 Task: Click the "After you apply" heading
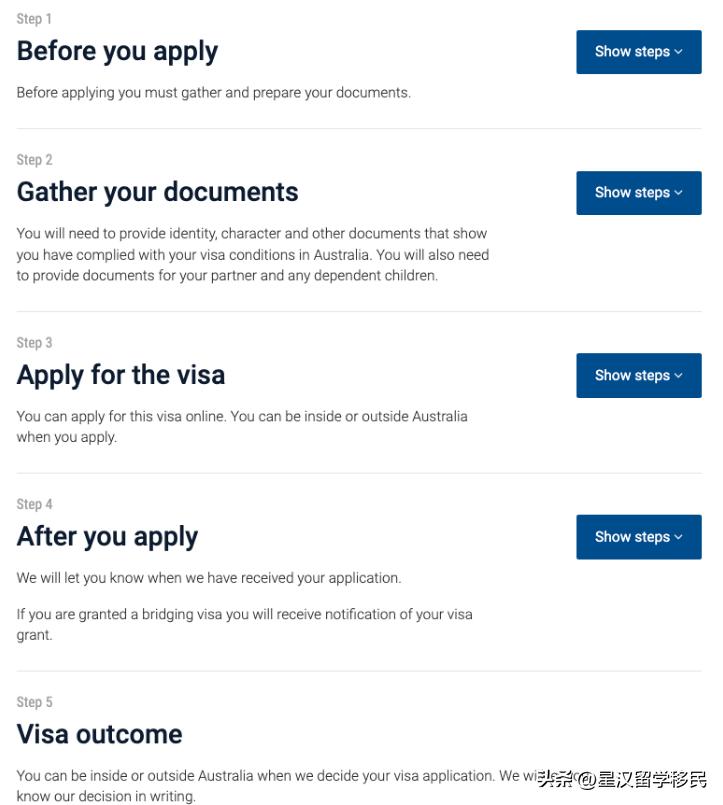click(x=107, y=537)
